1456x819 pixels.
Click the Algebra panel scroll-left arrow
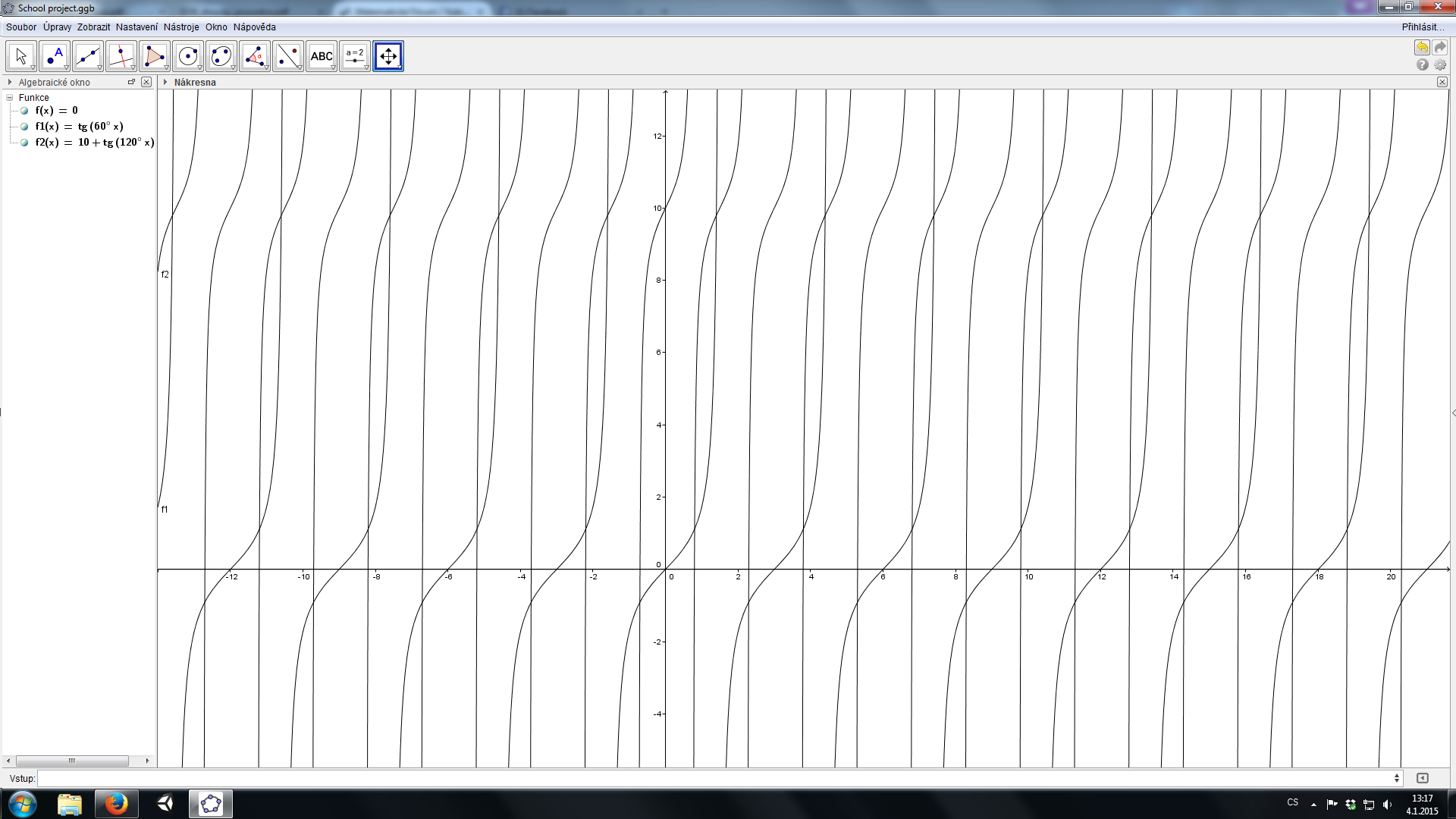coord(8,761)
